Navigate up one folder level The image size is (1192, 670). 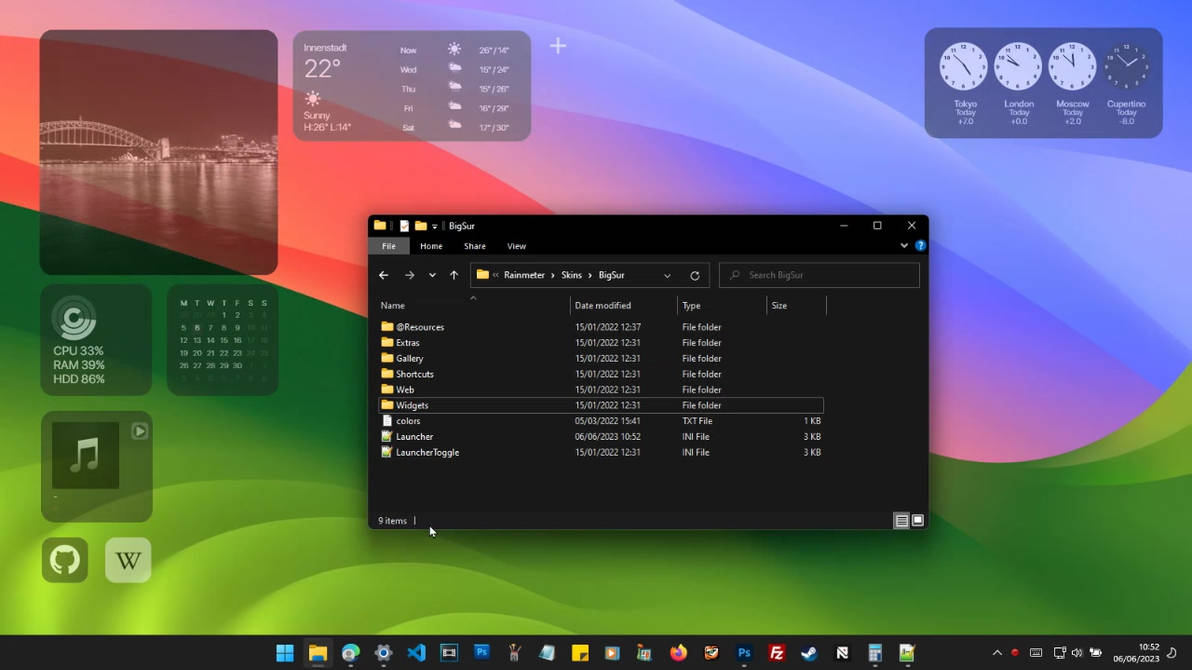coord(453,275)
